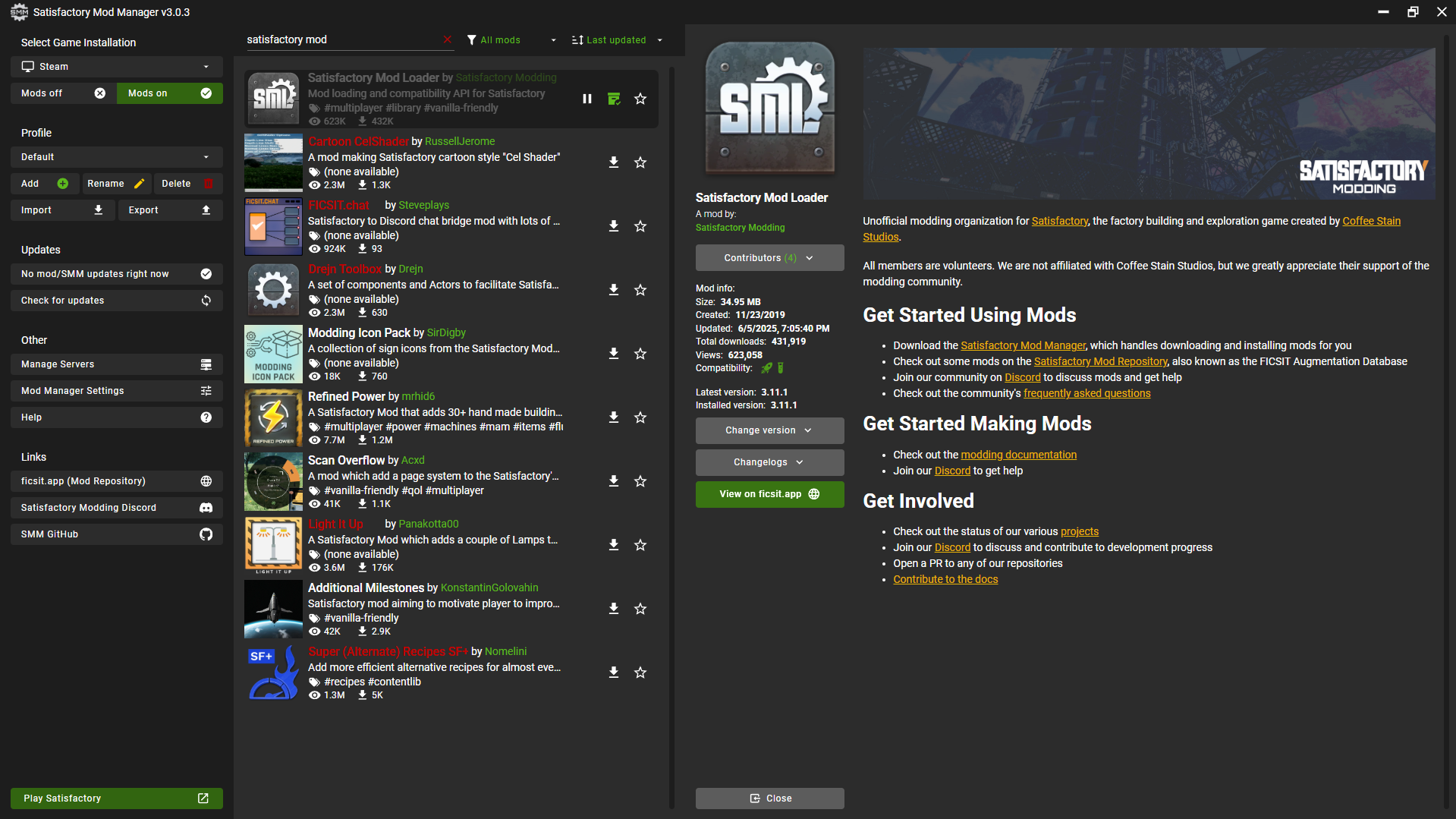The height and width of the screenshot is (819, 1456).
Task: Open the projects link
Action: click(1079, 531)
